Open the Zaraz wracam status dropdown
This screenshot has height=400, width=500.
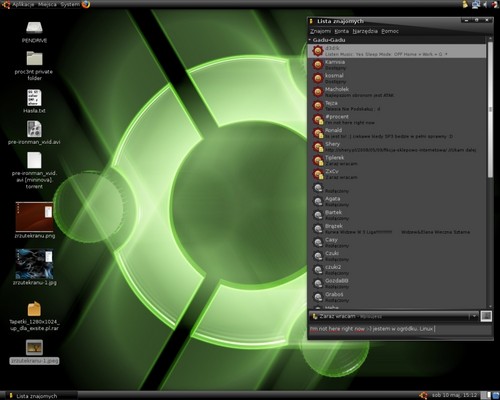[x=394, y=316]
